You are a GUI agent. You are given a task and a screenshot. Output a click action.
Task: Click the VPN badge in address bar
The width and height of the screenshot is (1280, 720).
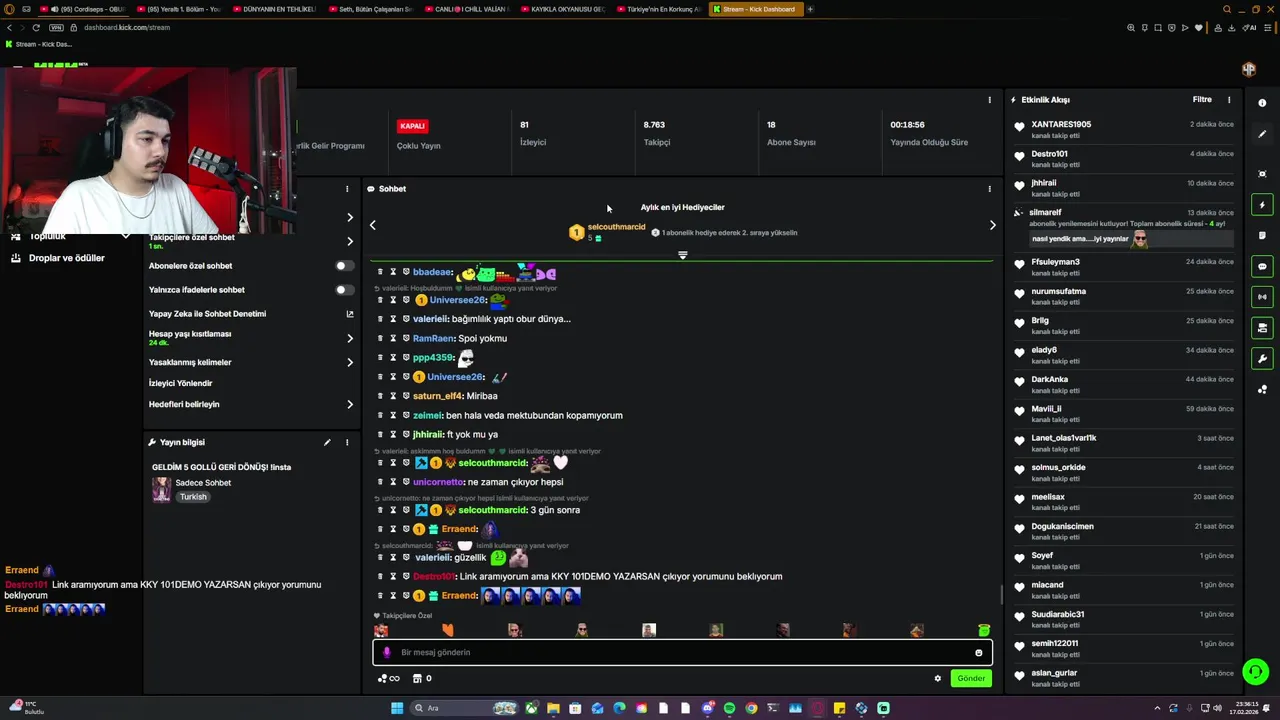[x=56, y=27]
